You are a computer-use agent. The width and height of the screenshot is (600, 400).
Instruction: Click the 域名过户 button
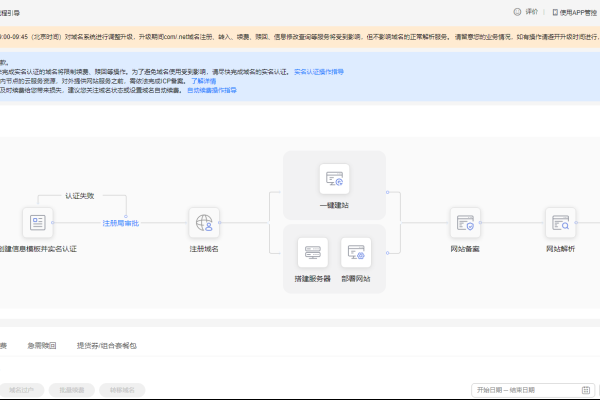point(21,390)
